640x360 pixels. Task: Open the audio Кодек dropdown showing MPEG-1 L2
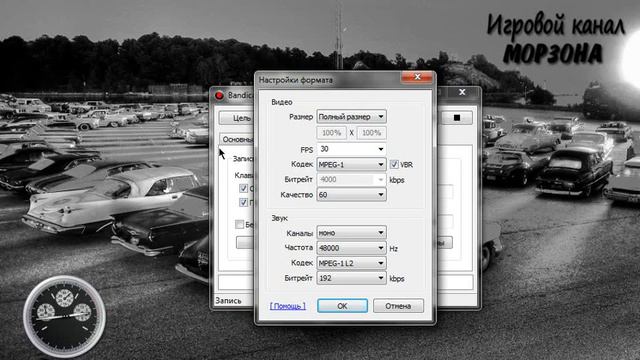[x=351, y=263]
